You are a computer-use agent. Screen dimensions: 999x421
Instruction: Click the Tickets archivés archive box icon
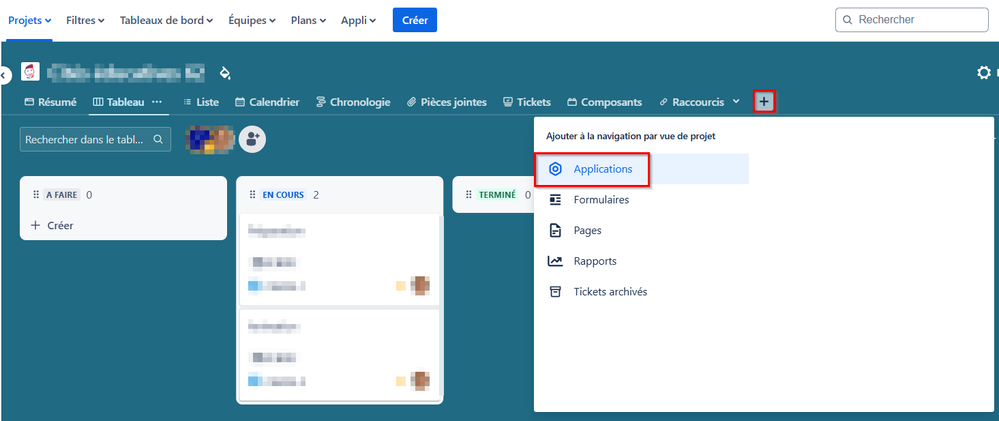[x=556, y=292]
